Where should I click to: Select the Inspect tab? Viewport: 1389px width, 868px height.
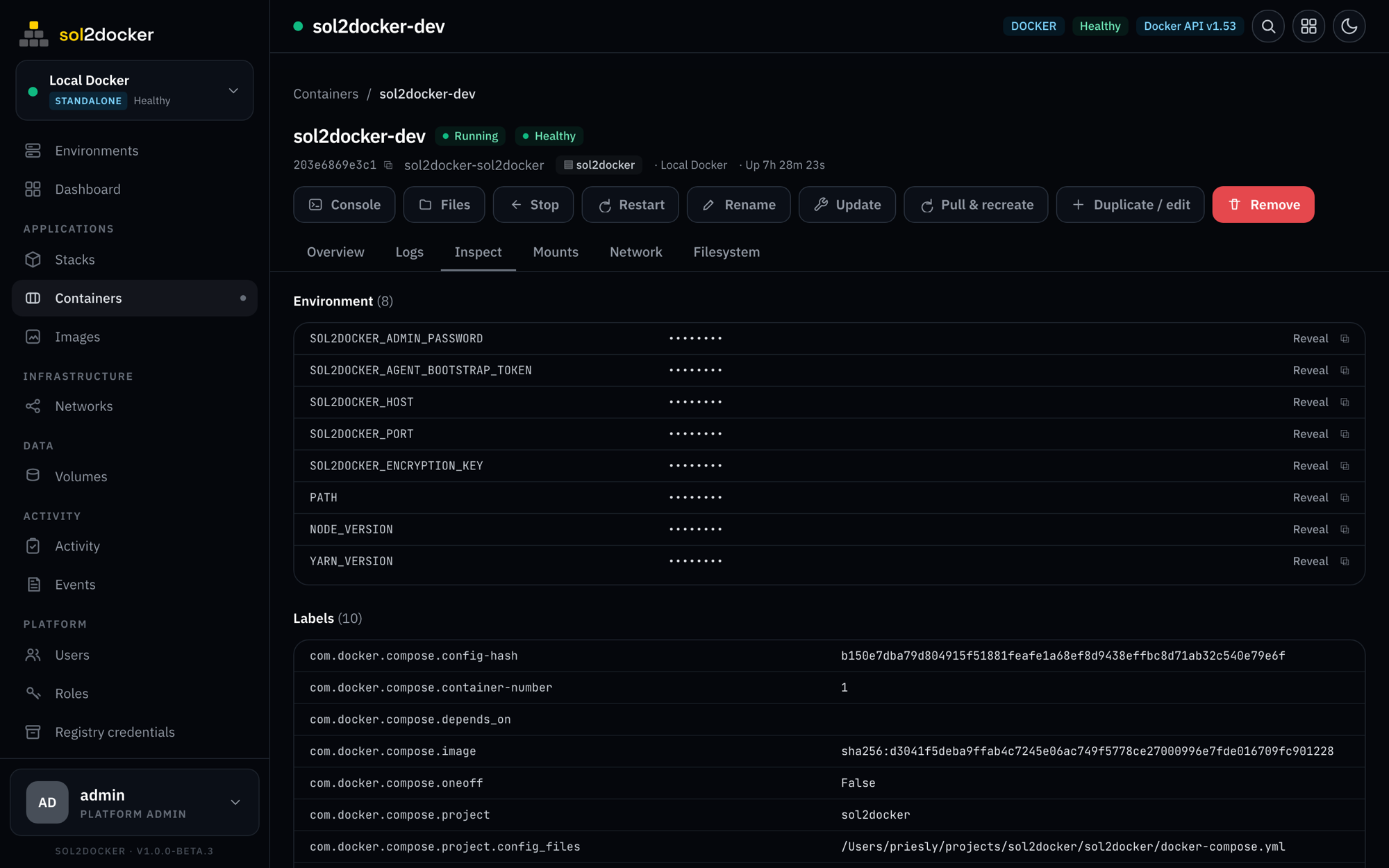click(478, 252)
